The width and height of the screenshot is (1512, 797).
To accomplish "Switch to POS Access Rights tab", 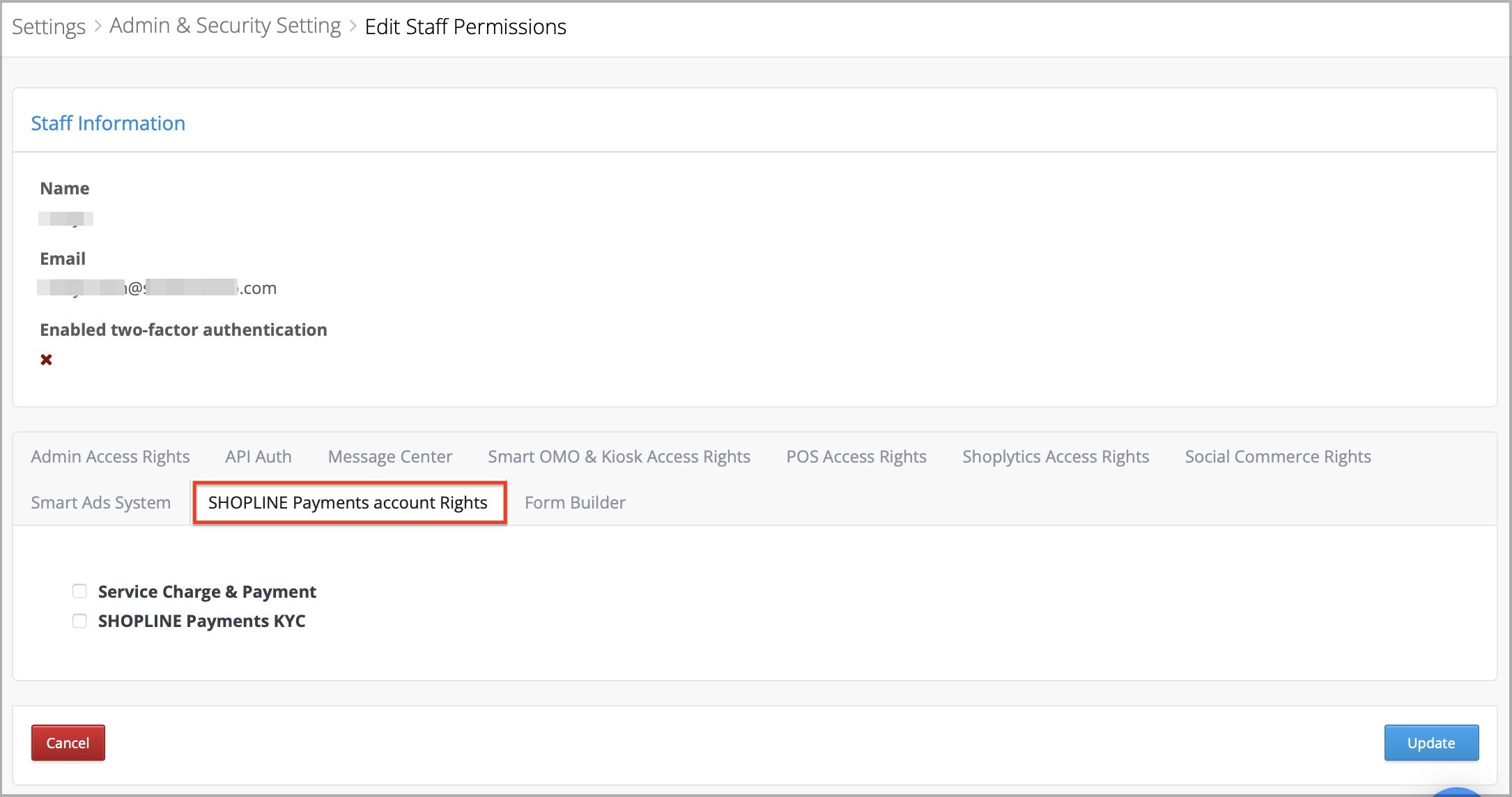I will pos(856,456).
